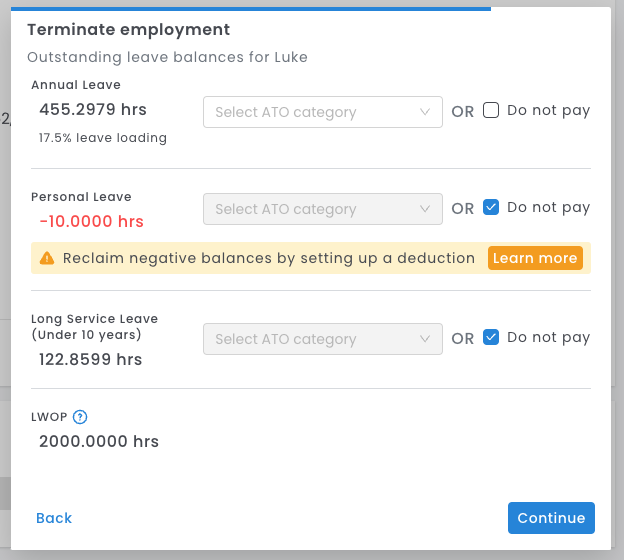The height and width of the screenshot is (560, 624).
Task: Click the LWOP help question mark icon
Action: (81, 418)
